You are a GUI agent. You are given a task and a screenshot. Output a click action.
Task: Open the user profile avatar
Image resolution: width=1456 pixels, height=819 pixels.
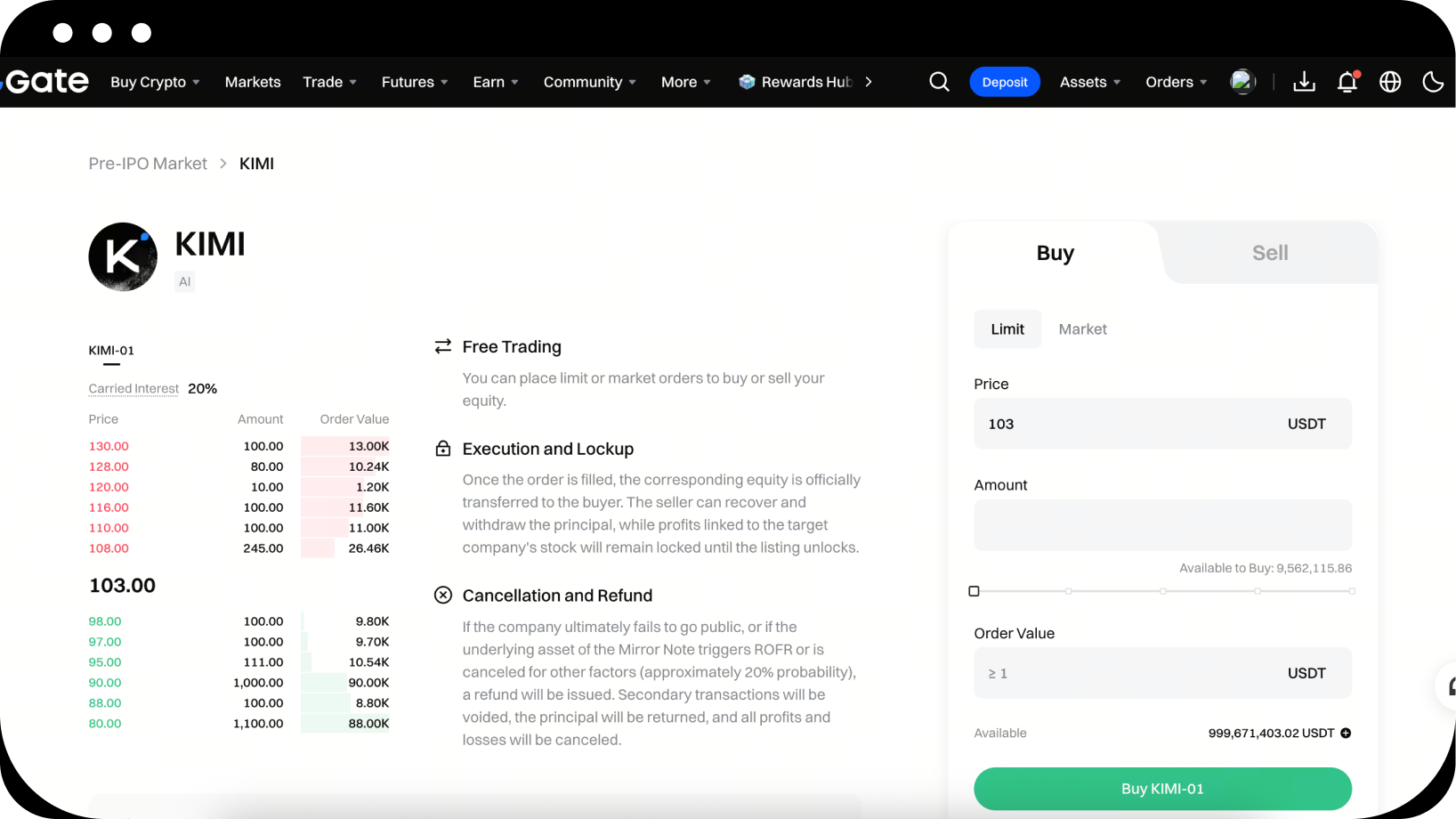tap(1242, 82)
